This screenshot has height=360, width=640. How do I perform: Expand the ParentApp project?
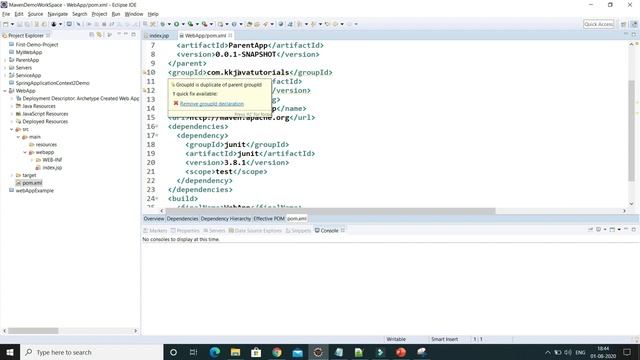(5, 60)
